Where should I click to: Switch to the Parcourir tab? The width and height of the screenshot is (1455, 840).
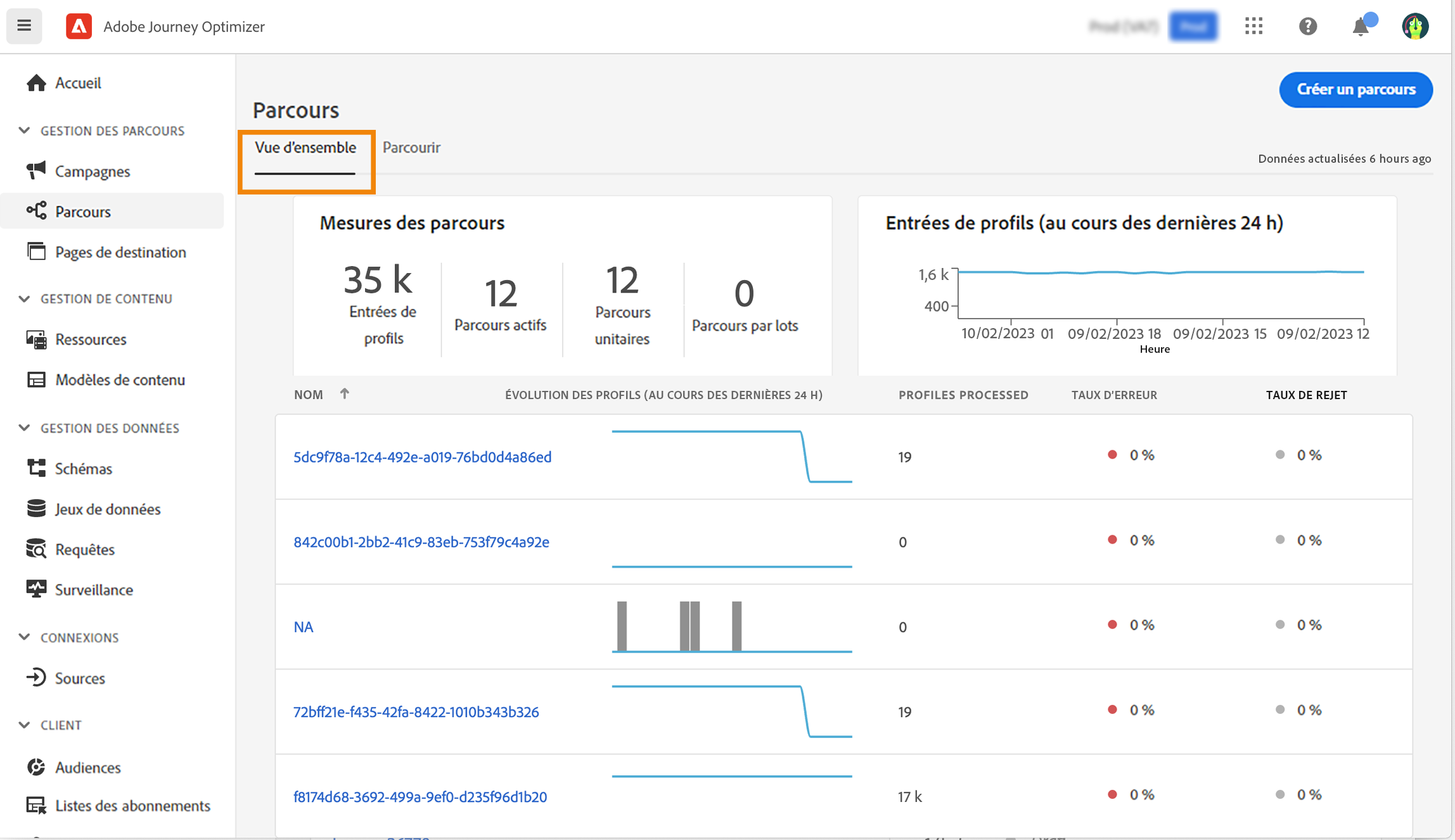(x=411, y=148)
